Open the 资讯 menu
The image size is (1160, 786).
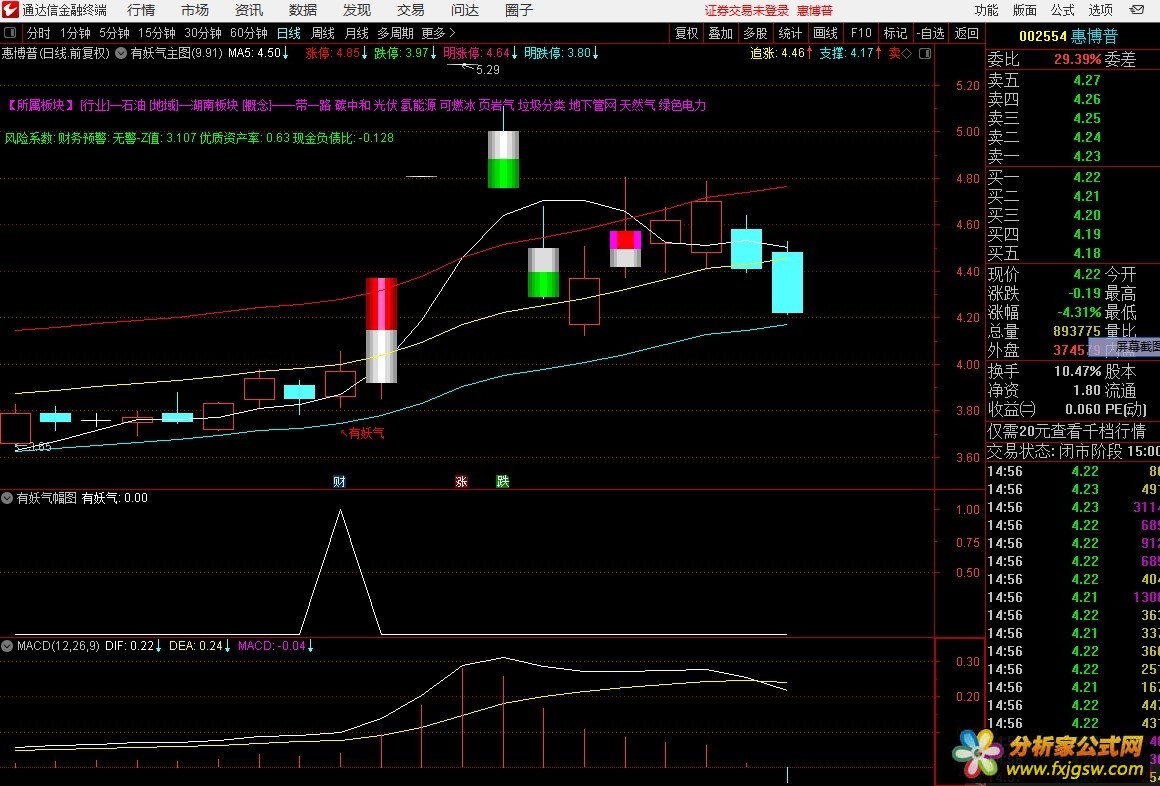pyautogui.click(x=249, y=10)
